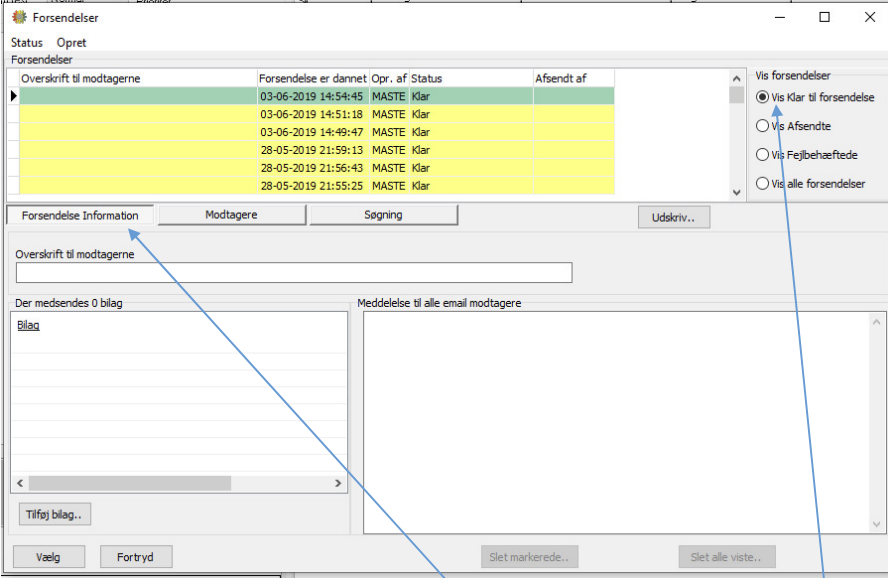Minimize the Forsendelser window
The image size is (888, 578).
(780, 18)
